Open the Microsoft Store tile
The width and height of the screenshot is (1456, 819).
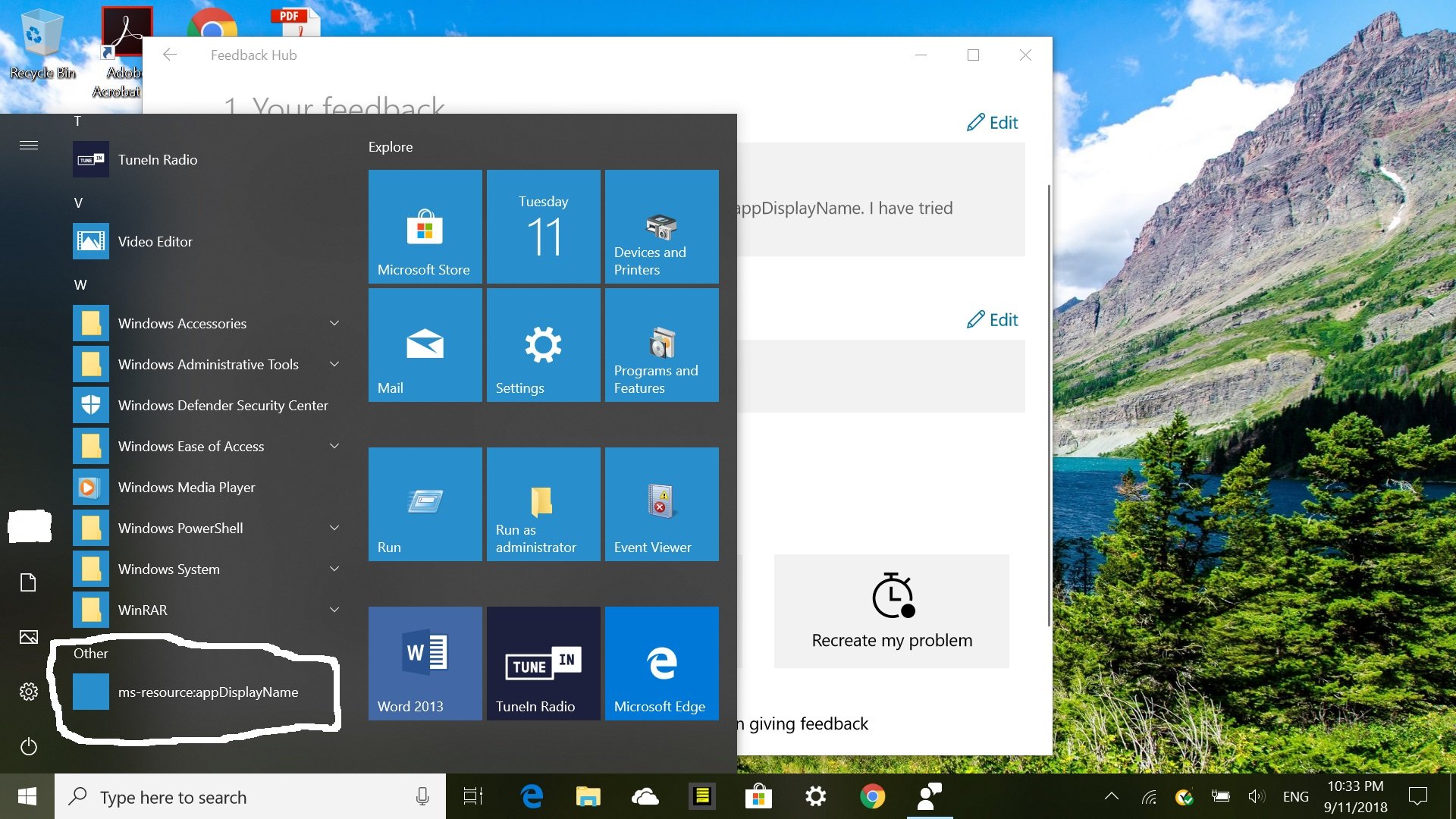(425, 227)
